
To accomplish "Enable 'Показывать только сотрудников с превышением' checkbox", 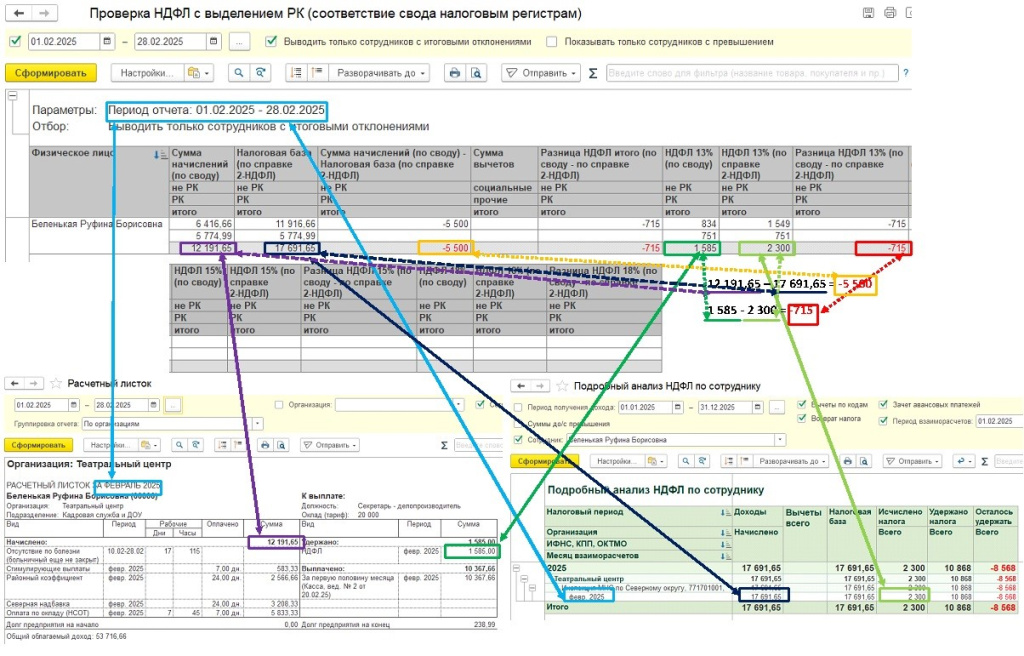I will pyautogui.click(x=552, y=42).
